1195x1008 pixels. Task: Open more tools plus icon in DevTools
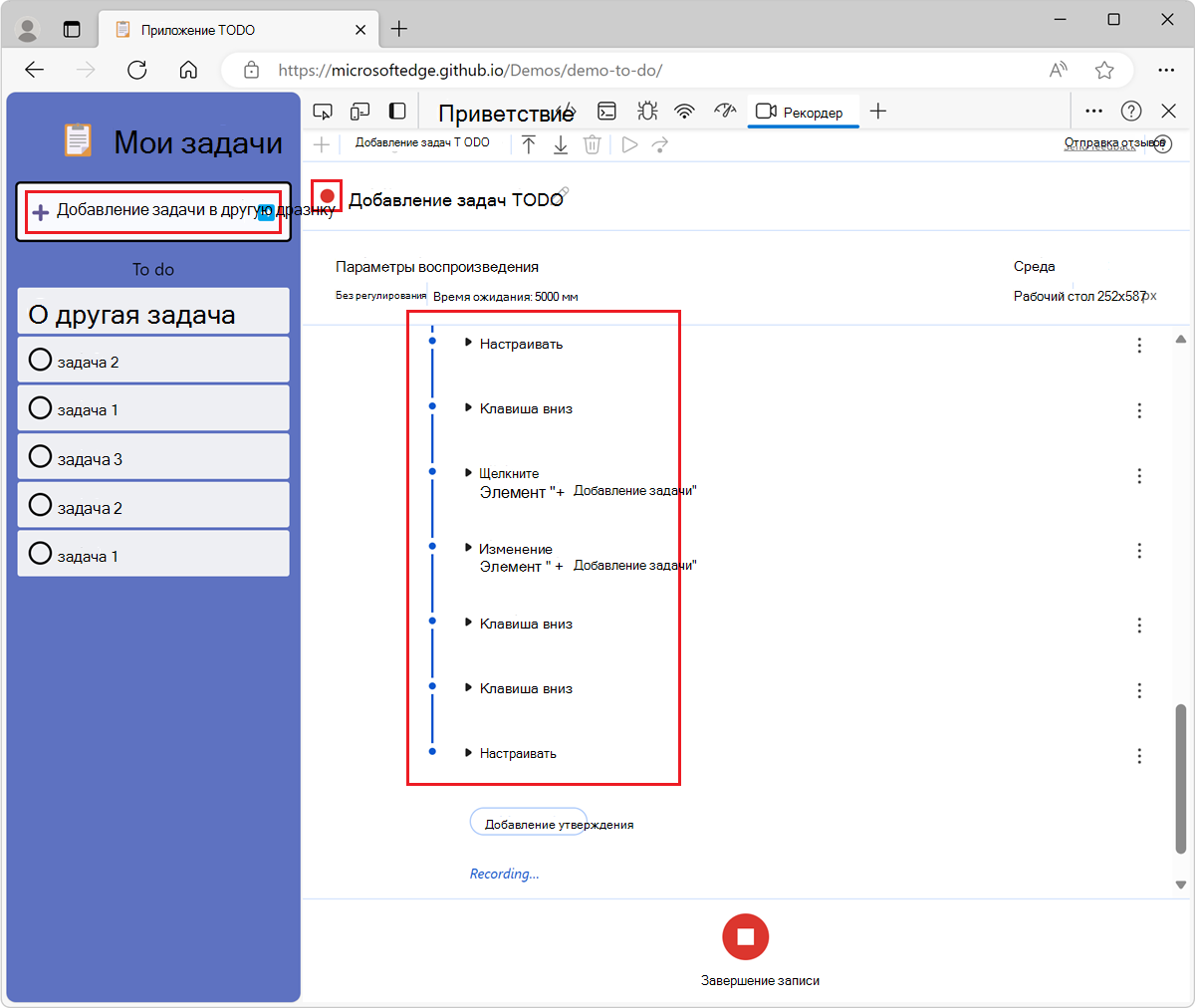(x=877, y=112)
